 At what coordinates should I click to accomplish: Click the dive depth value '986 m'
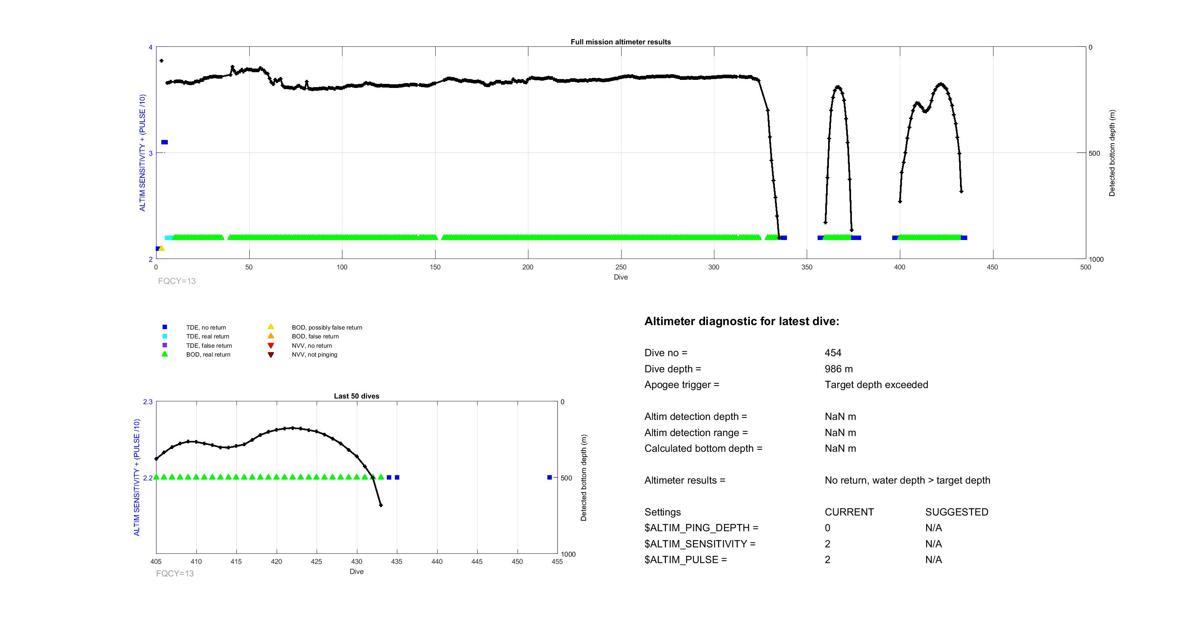tap(839, 369)
